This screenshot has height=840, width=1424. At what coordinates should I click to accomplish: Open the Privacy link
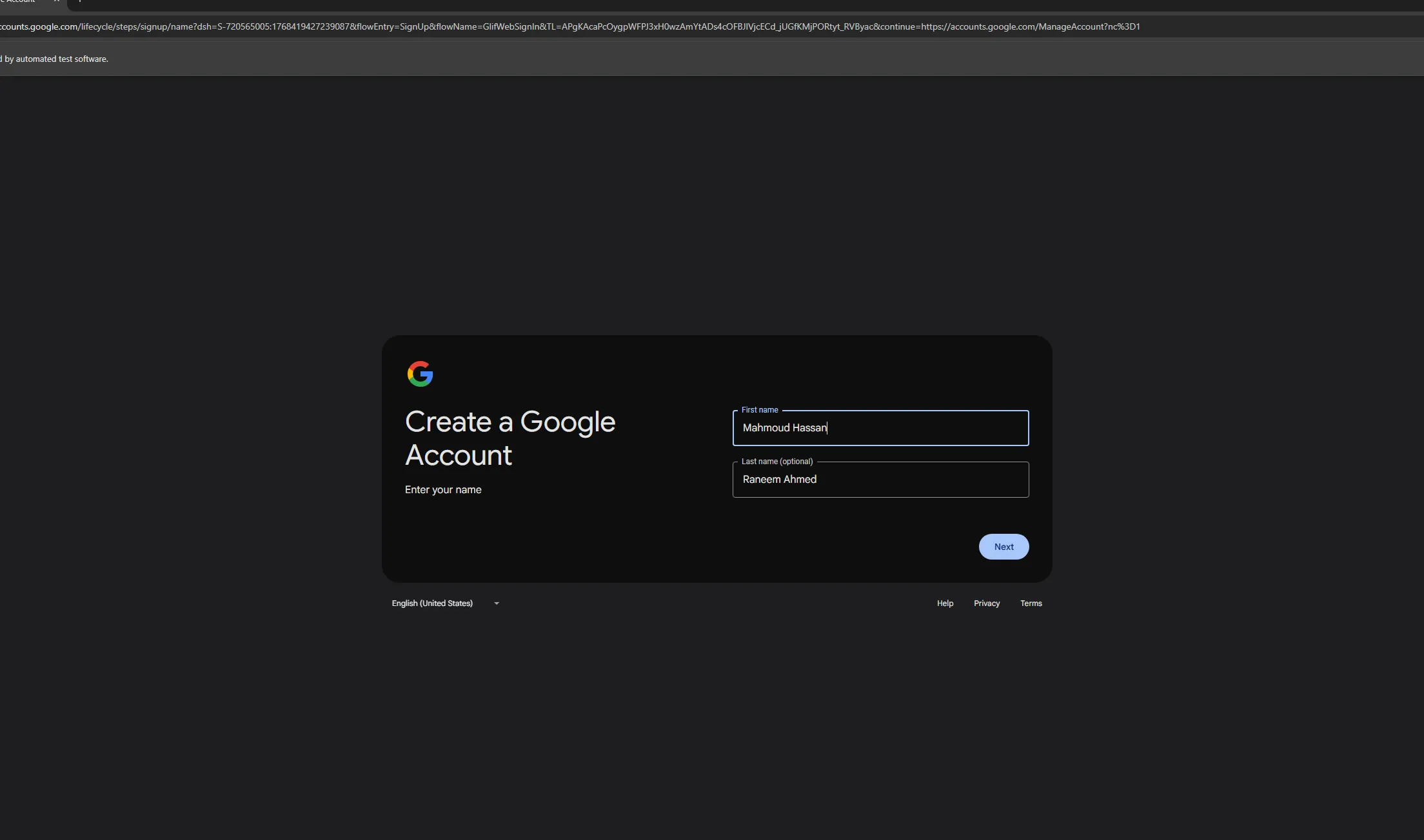[x=987, y=603]
